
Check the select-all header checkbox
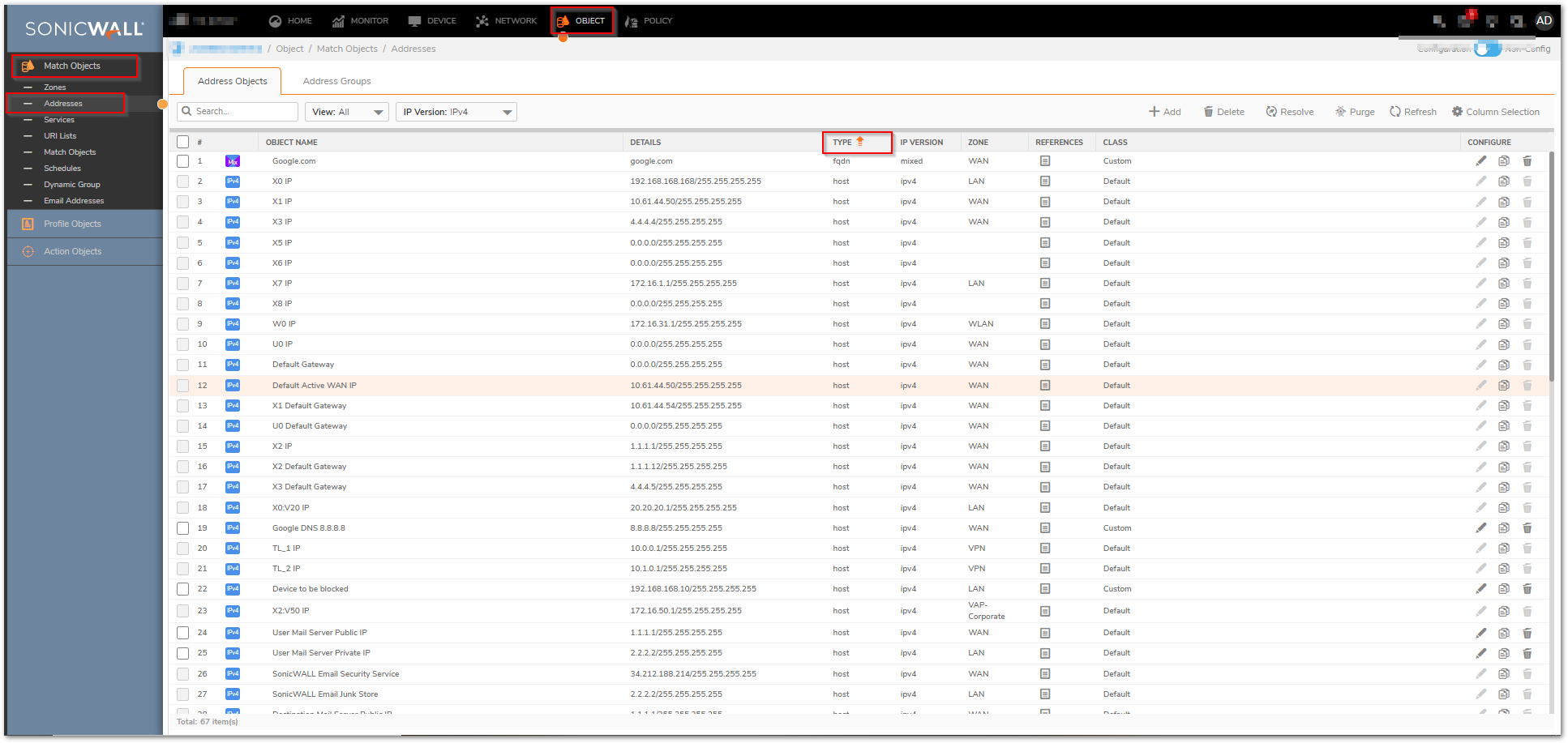[183, 142]
